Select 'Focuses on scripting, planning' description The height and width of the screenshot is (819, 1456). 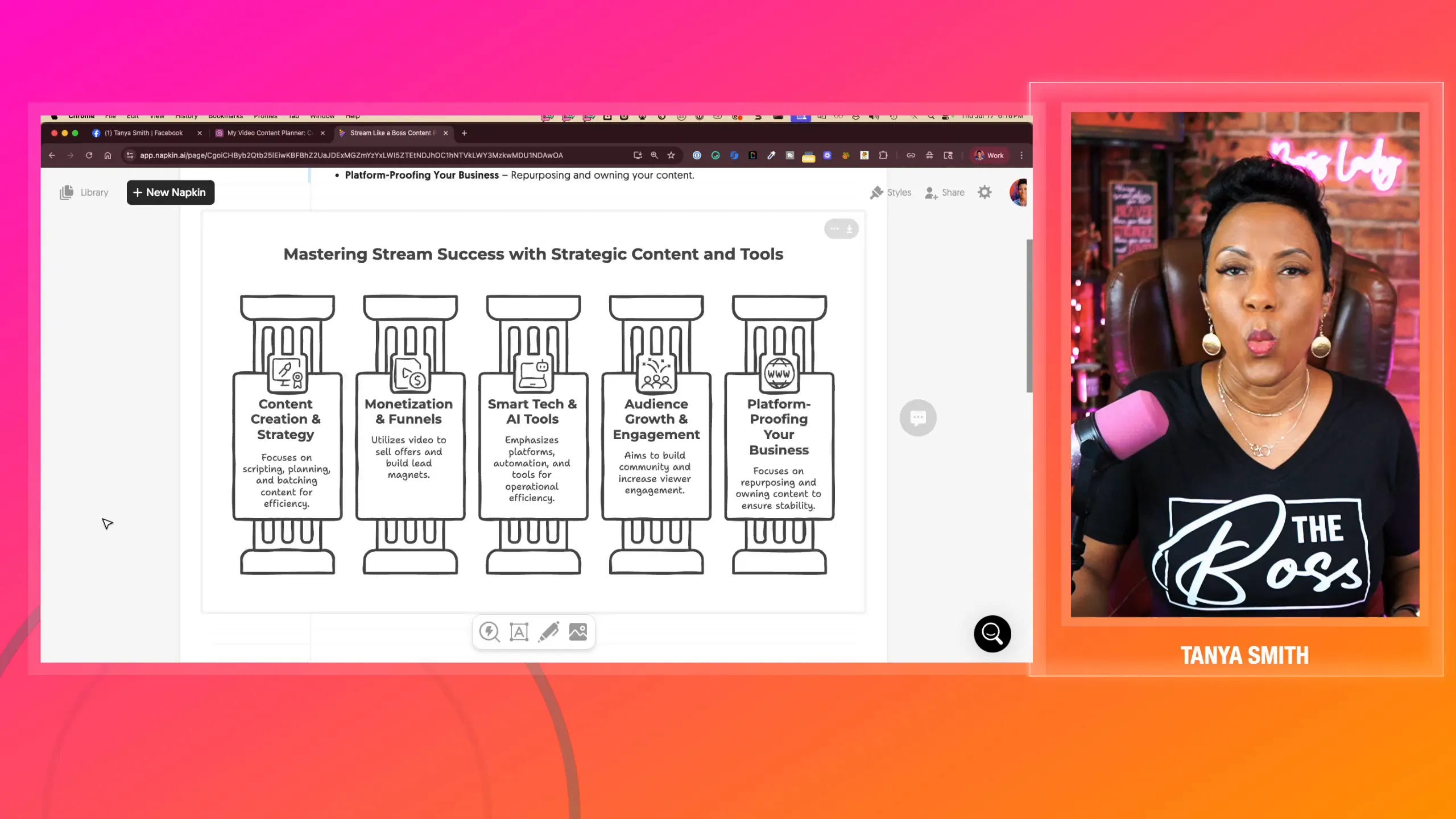(x=286, y=481)
